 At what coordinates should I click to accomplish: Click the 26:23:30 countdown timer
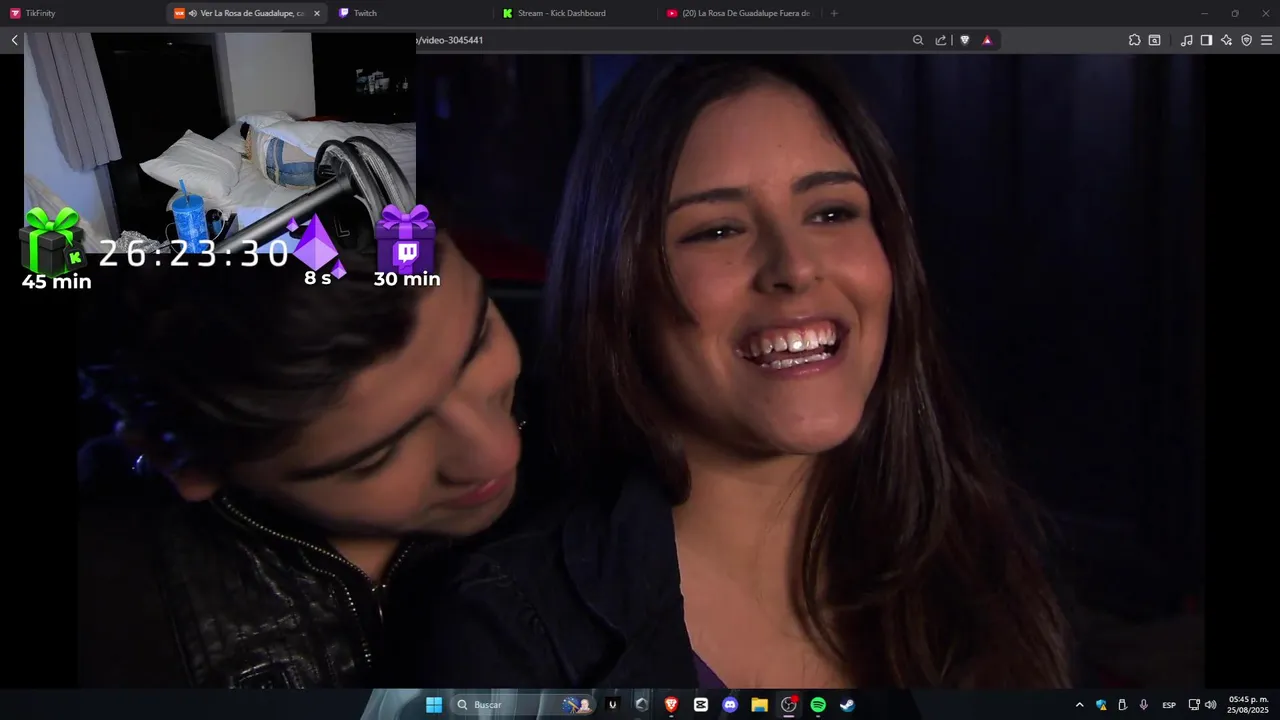point(194,254)
